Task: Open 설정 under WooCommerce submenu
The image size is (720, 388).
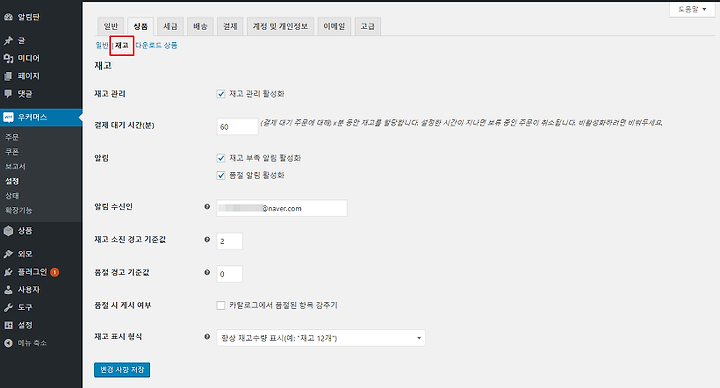Action: (x=12, y=181)
